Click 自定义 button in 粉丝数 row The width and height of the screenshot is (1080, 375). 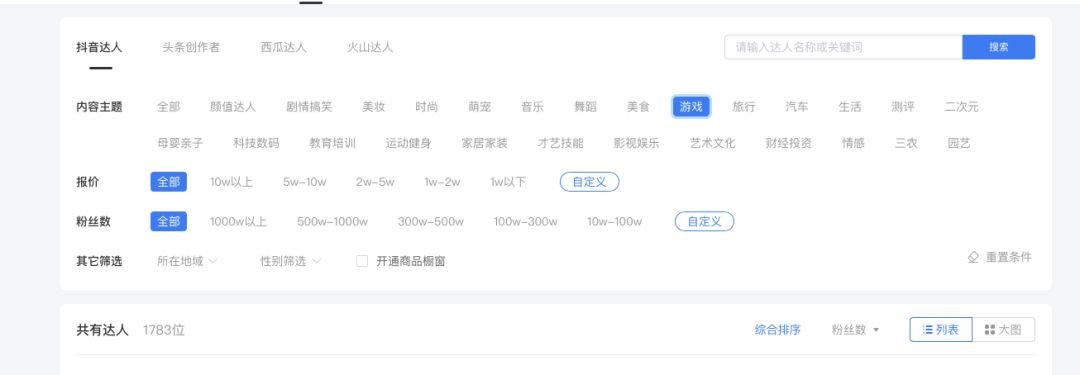(x=705, y=221)
